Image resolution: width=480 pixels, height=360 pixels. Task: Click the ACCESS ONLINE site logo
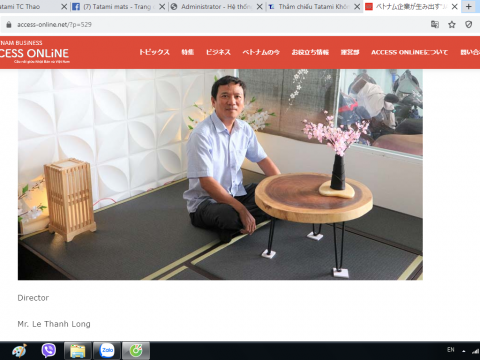click(34, 52)
